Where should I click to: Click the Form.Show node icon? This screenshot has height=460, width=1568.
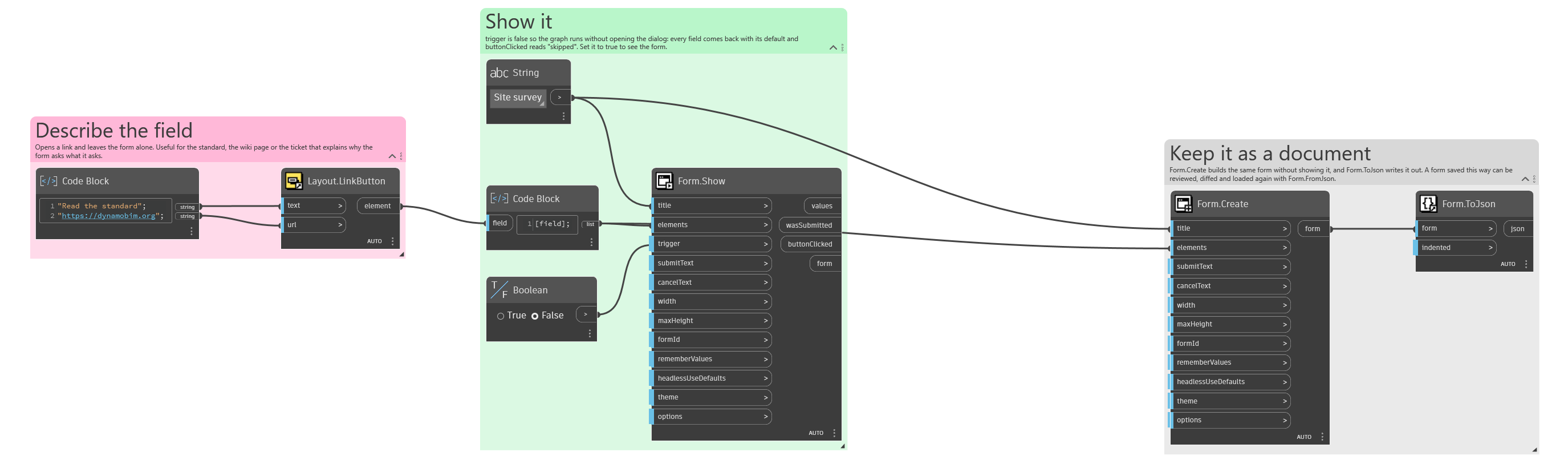pyautogui.click(x=665, y=181)
